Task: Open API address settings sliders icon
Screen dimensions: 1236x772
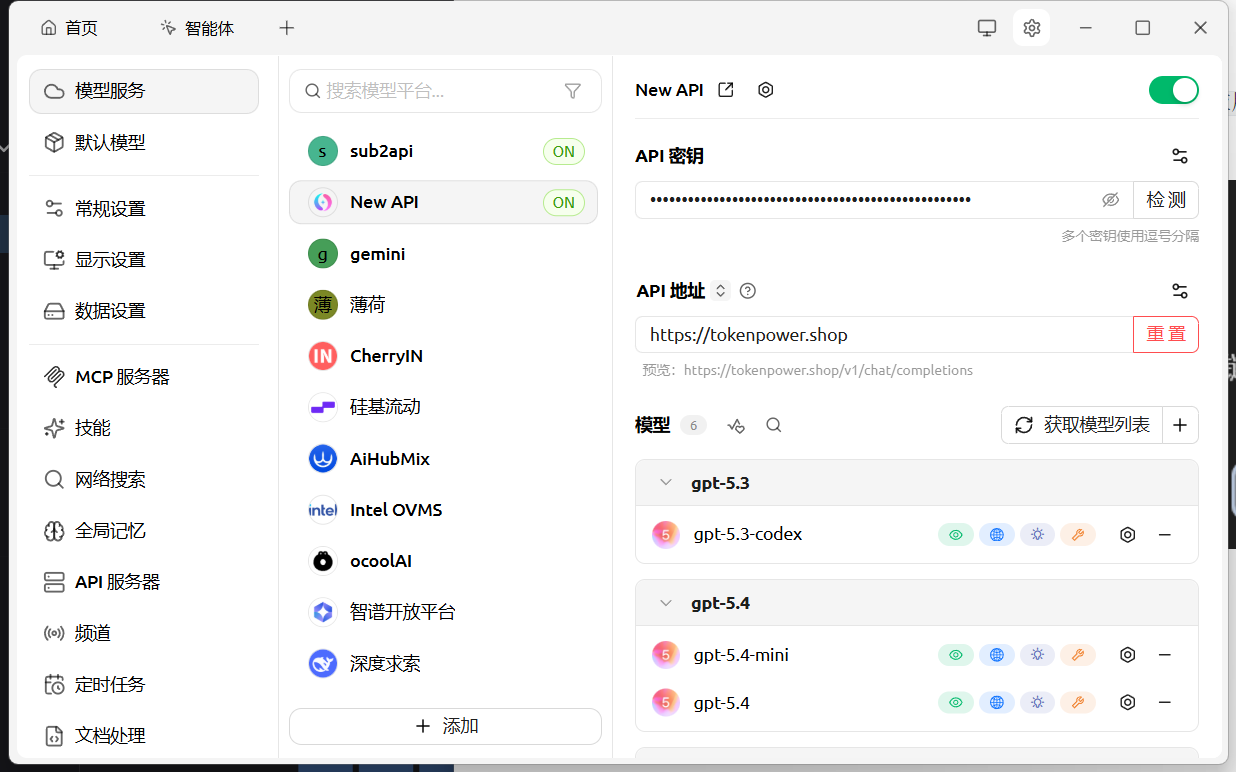Action: tap(1180, 291)
